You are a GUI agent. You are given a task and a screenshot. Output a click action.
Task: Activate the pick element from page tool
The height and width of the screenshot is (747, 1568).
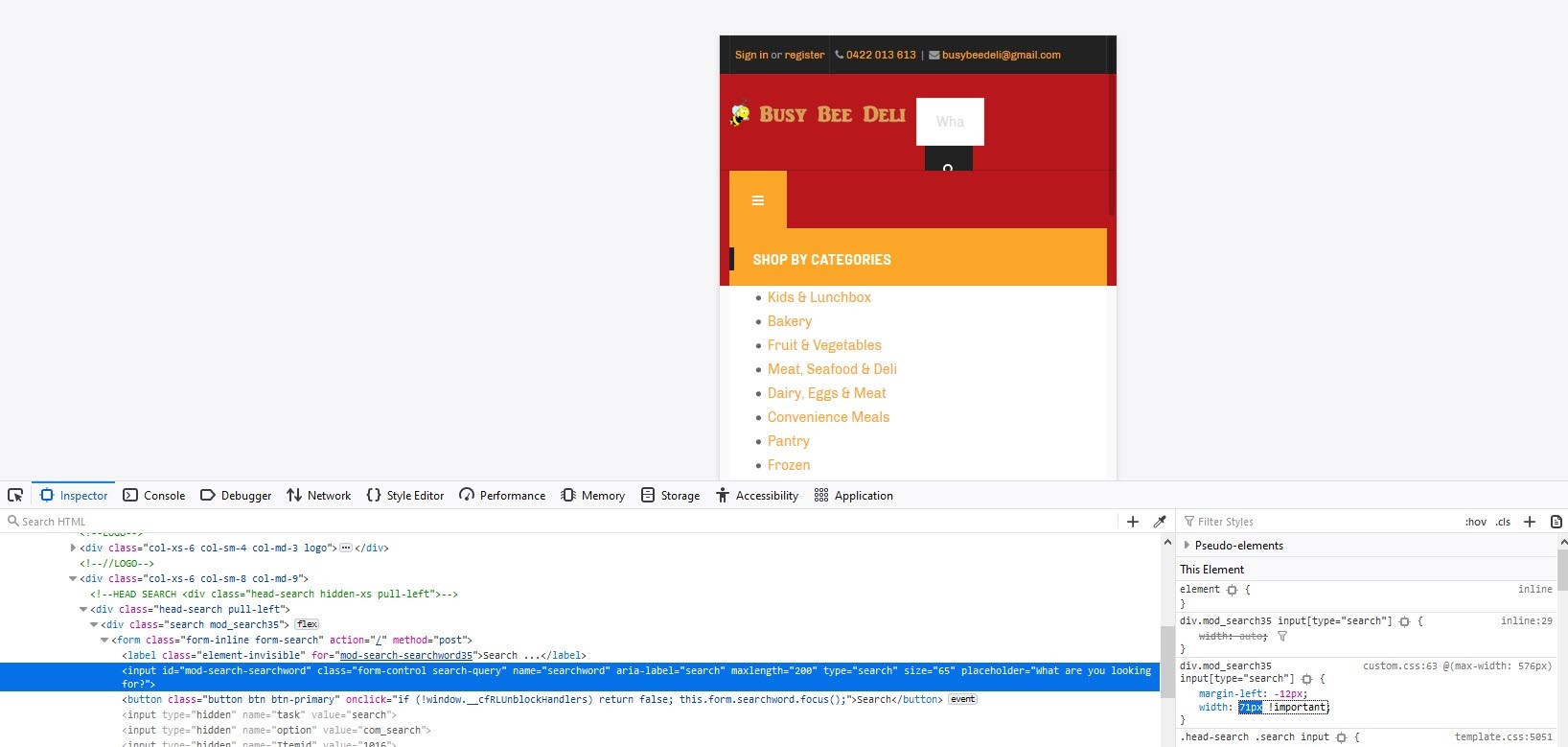pyautogui.click(x=15, y=495)
